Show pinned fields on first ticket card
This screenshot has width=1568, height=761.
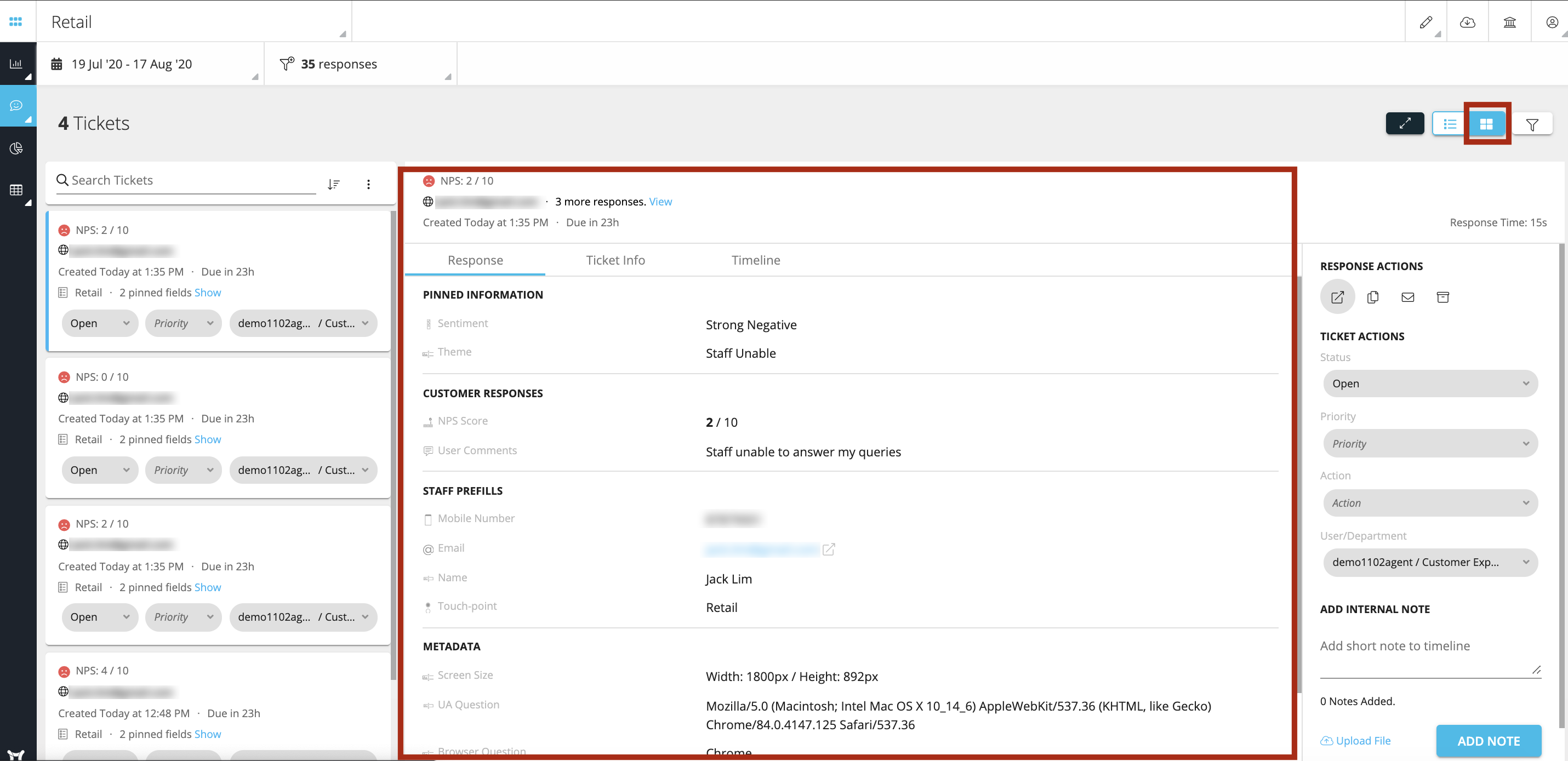[x=208, y=293]
